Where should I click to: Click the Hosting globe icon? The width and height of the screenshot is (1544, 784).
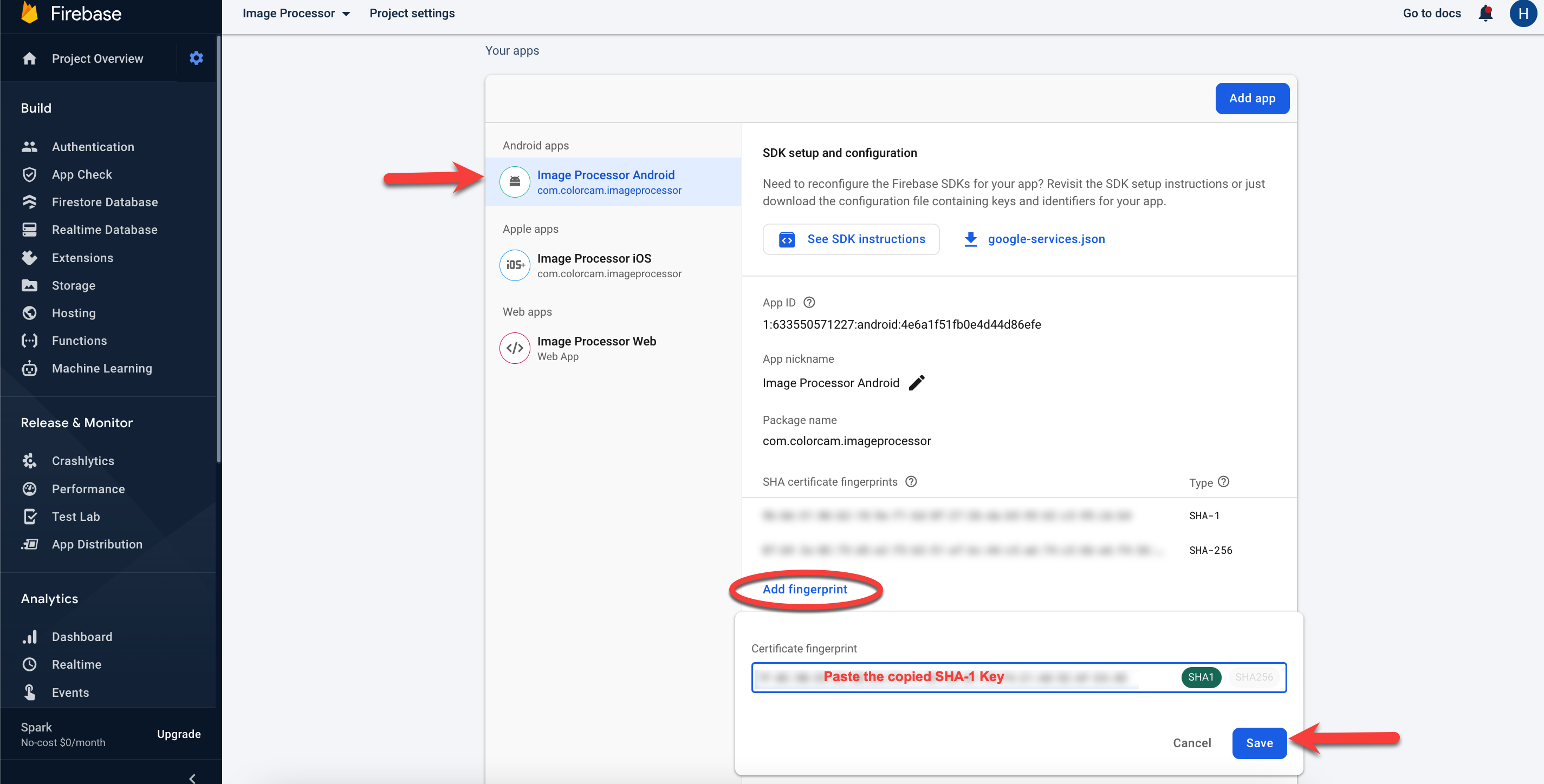(29, 312)
